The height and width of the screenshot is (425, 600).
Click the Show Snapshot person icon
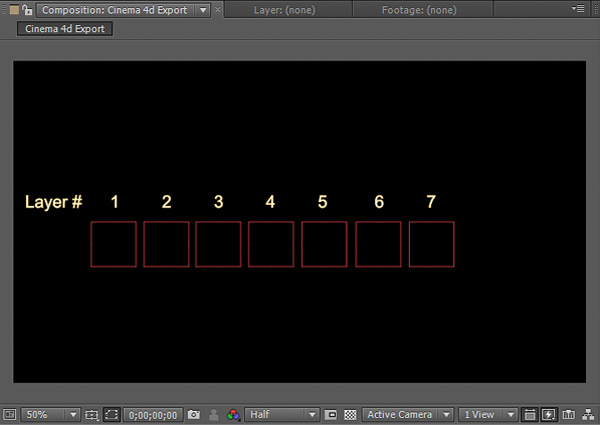[214, 414]
